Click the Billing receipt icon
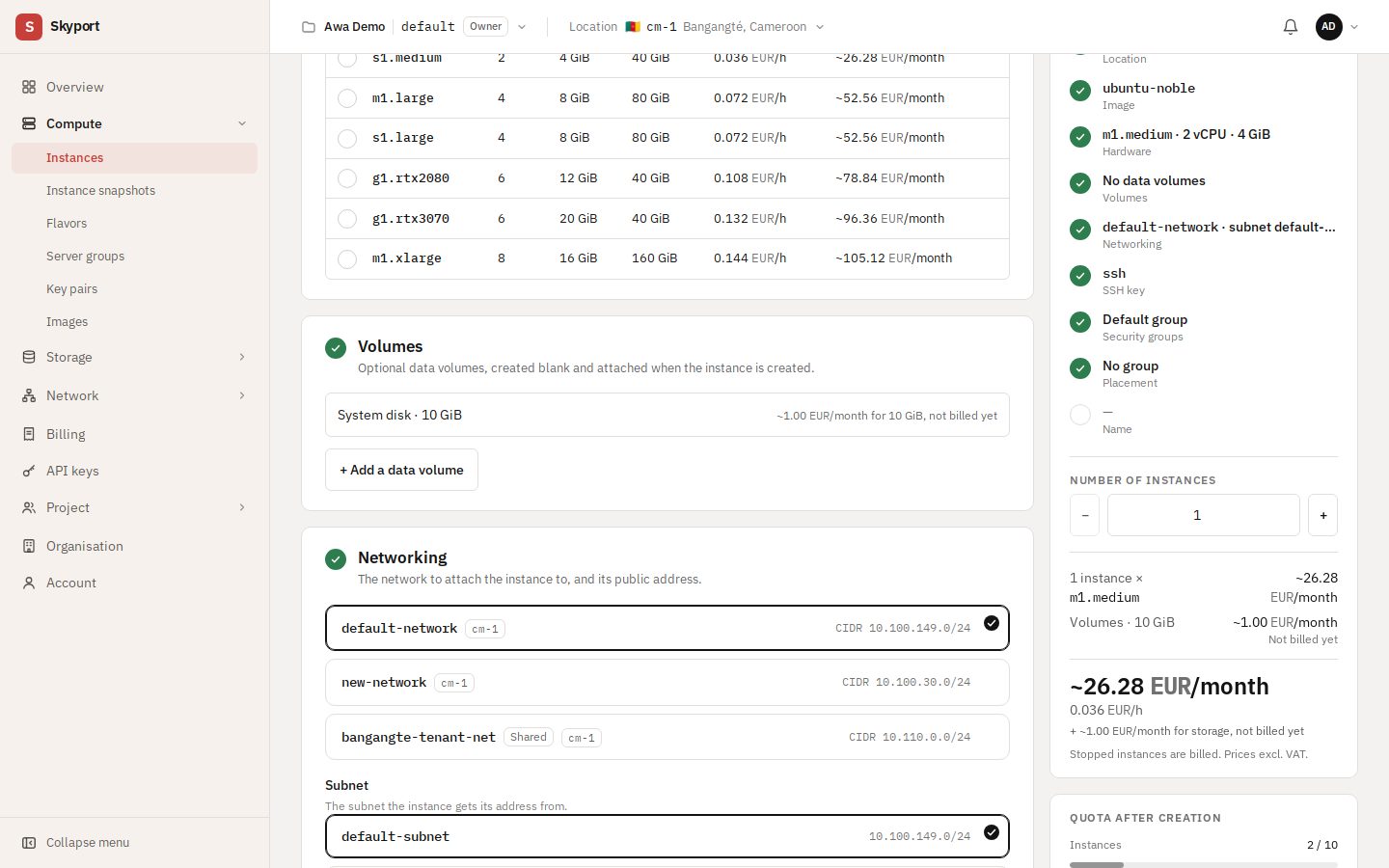This screenshot has width=1389, height=868. coord(29,434)
